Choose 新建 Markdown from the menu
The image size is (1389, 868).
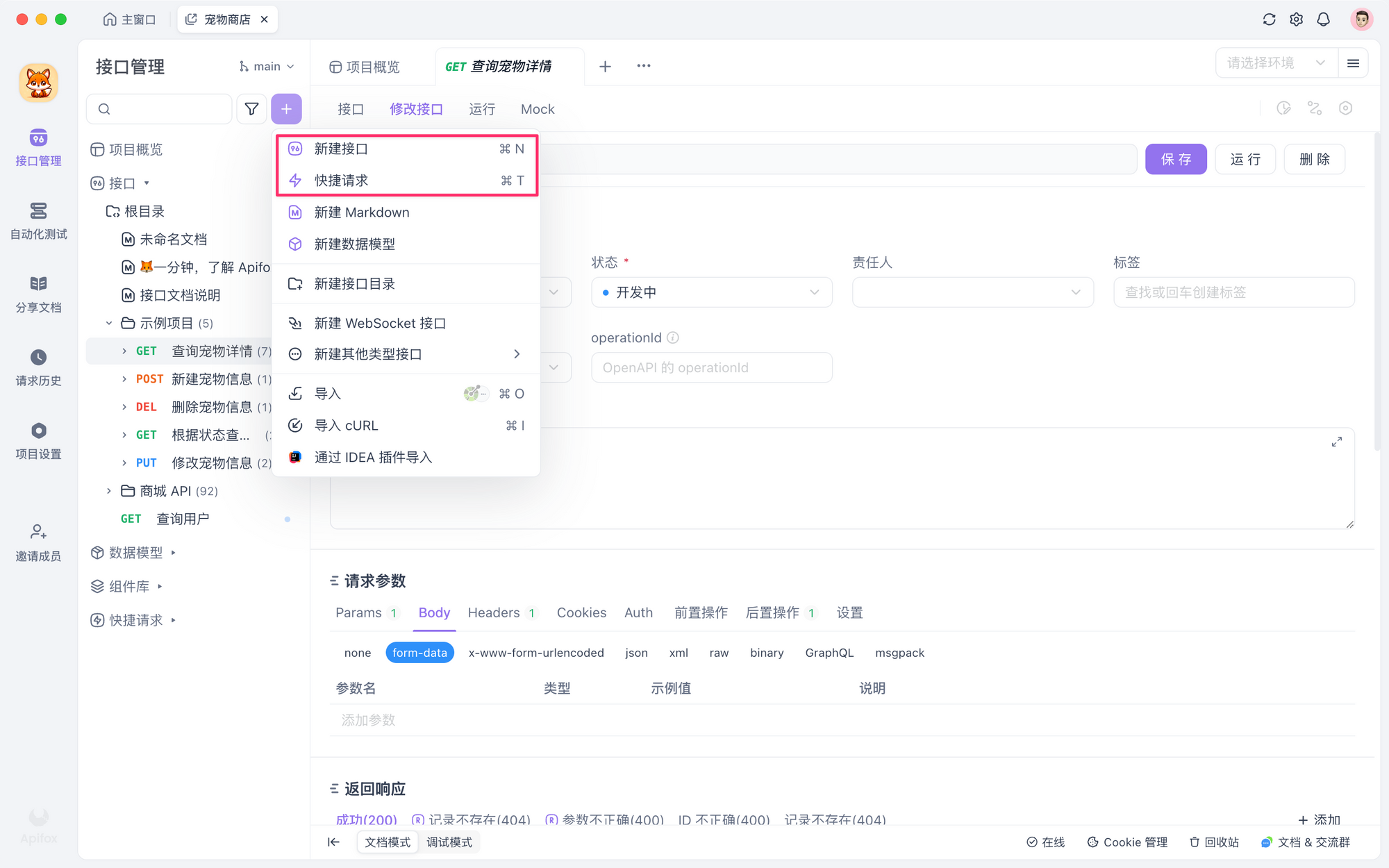coord(406,212)
